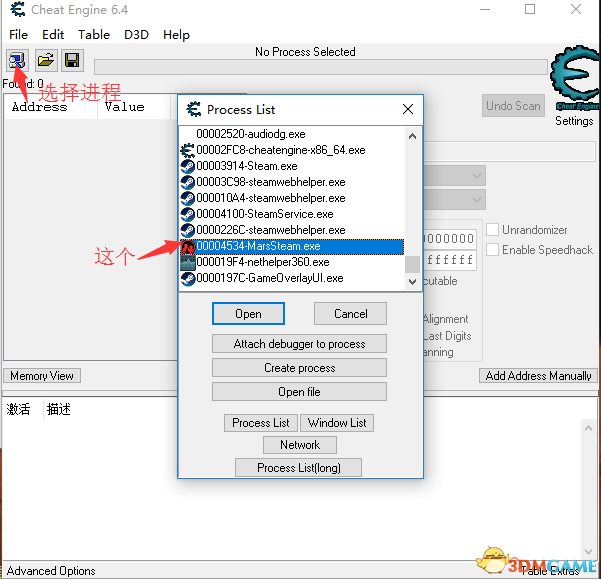Toggle Enable Speedhack checkbox
The image size is (601, 579).
[492, 249]
